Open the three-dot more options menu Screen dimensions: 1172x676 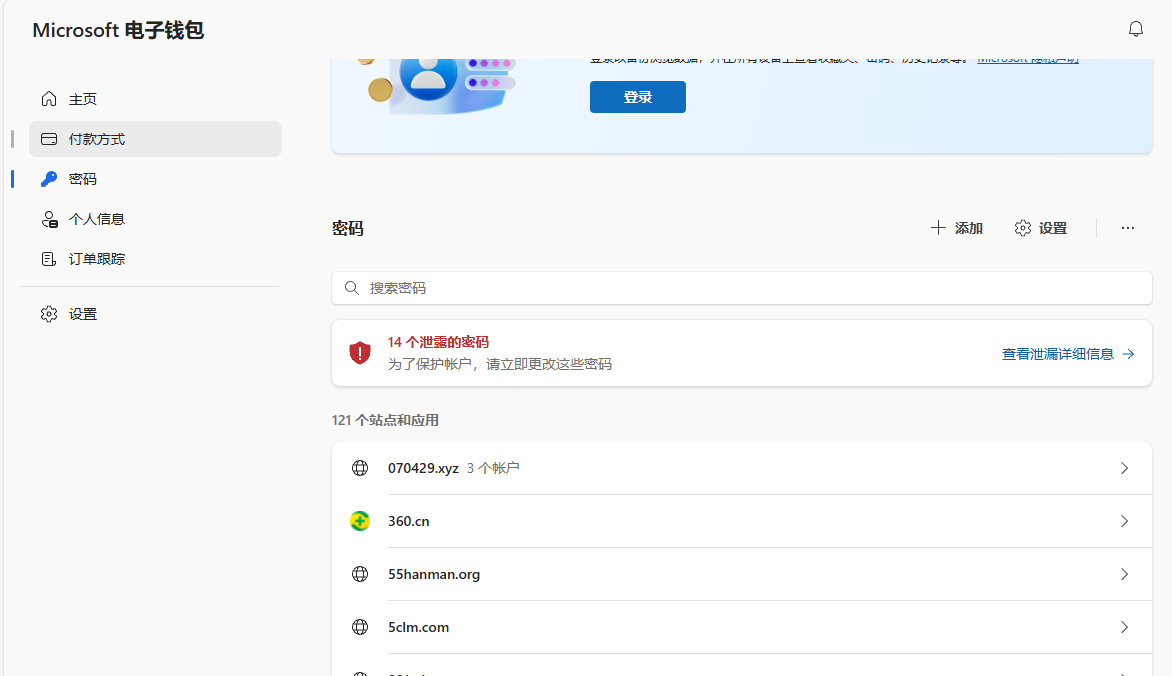point(1127,228)
